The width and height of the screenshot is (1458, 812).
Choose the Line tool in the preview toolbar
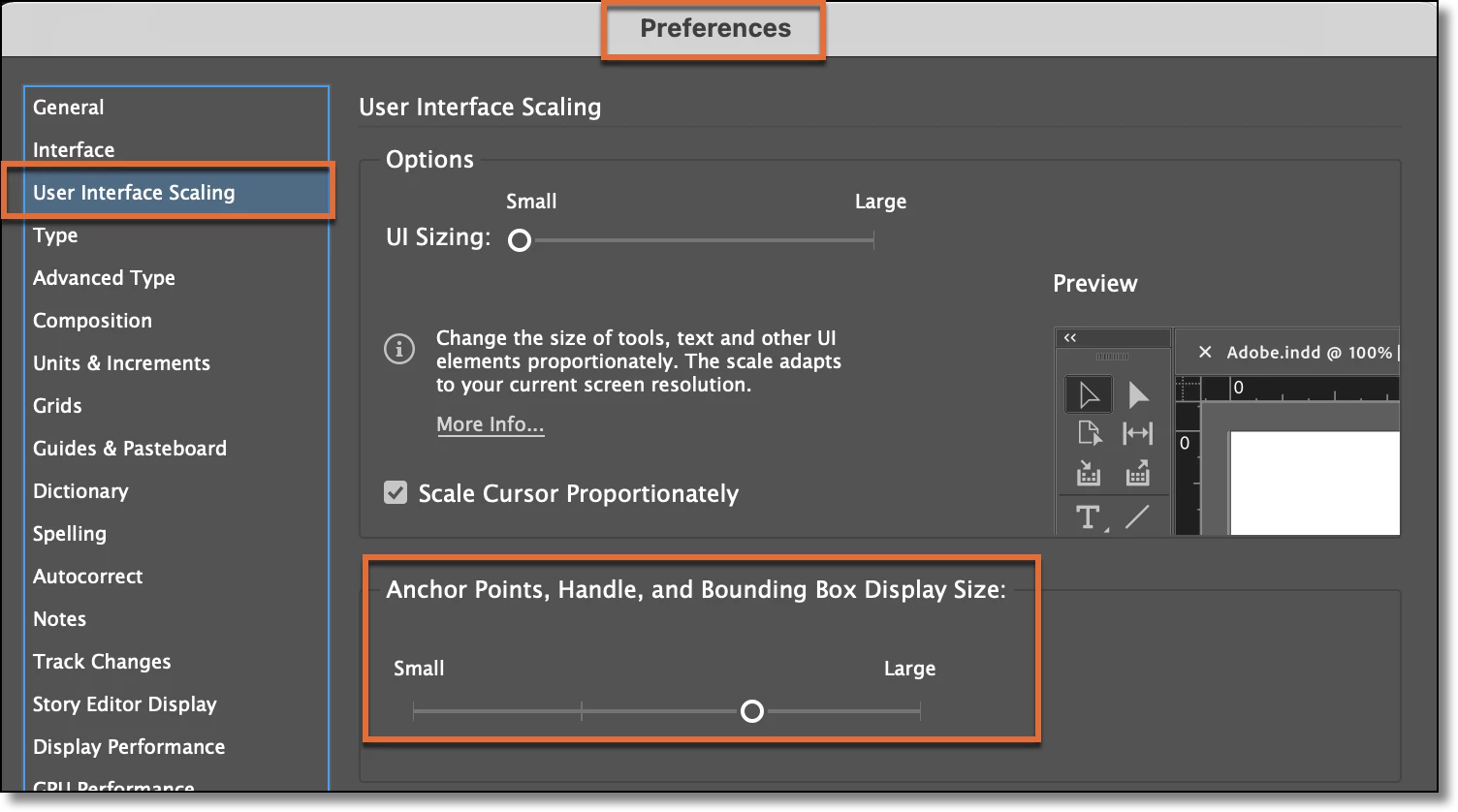coord(1138,517)
